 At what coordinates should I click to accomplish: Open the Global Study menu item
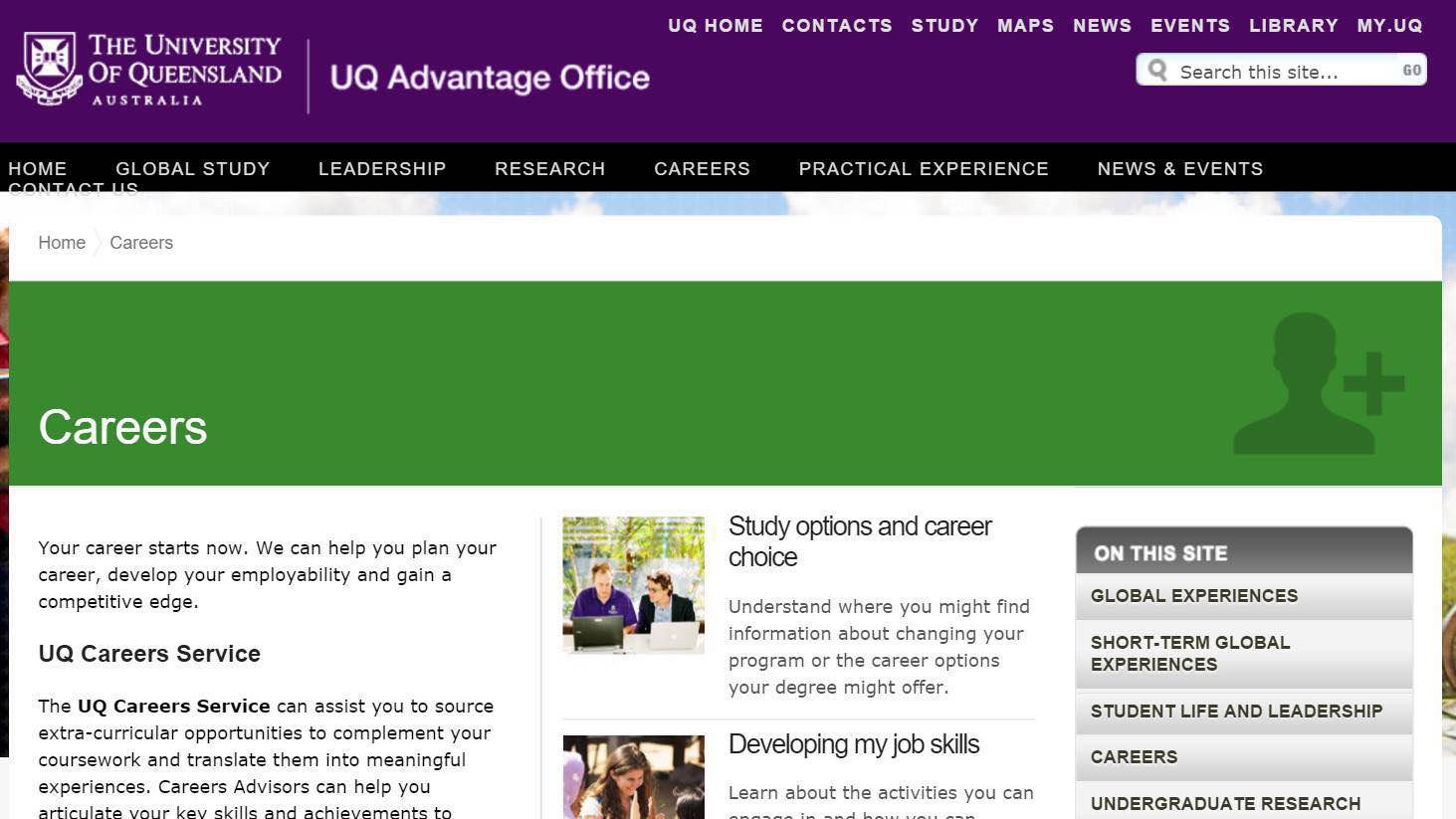[192, 168]
